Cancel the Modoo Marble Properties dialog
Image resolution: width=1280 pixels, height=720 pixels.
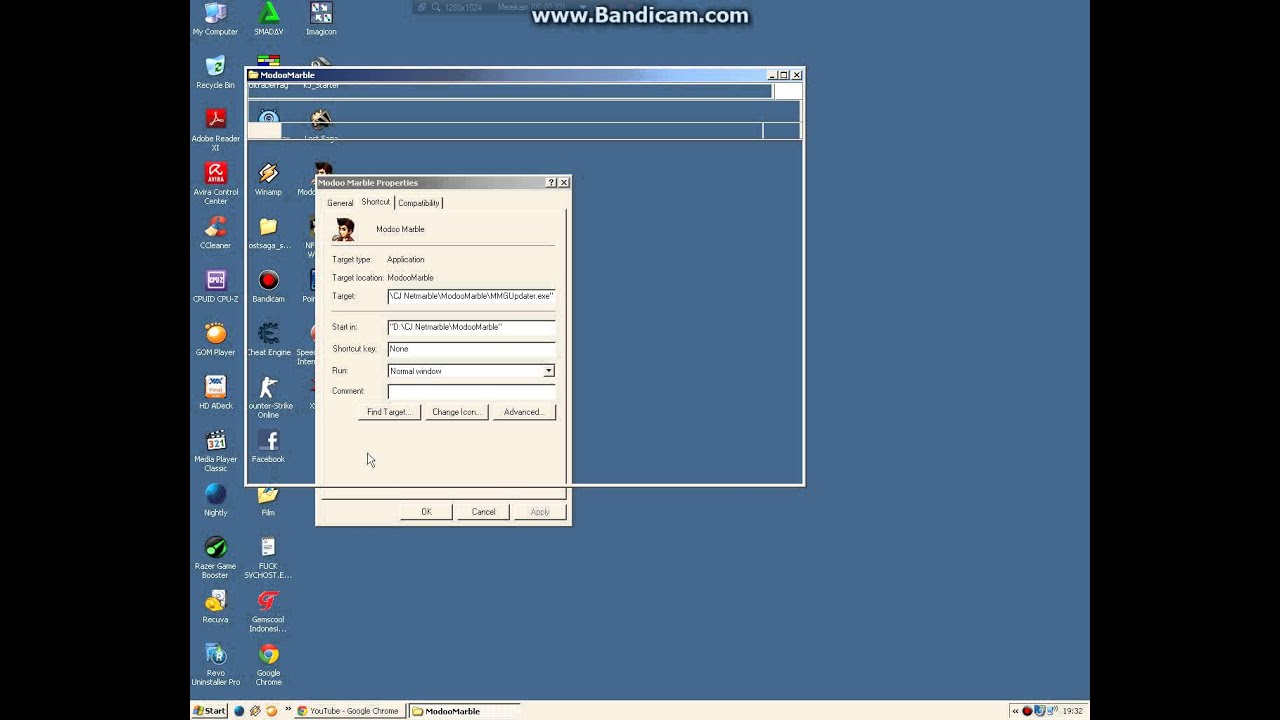click(483, 512)
